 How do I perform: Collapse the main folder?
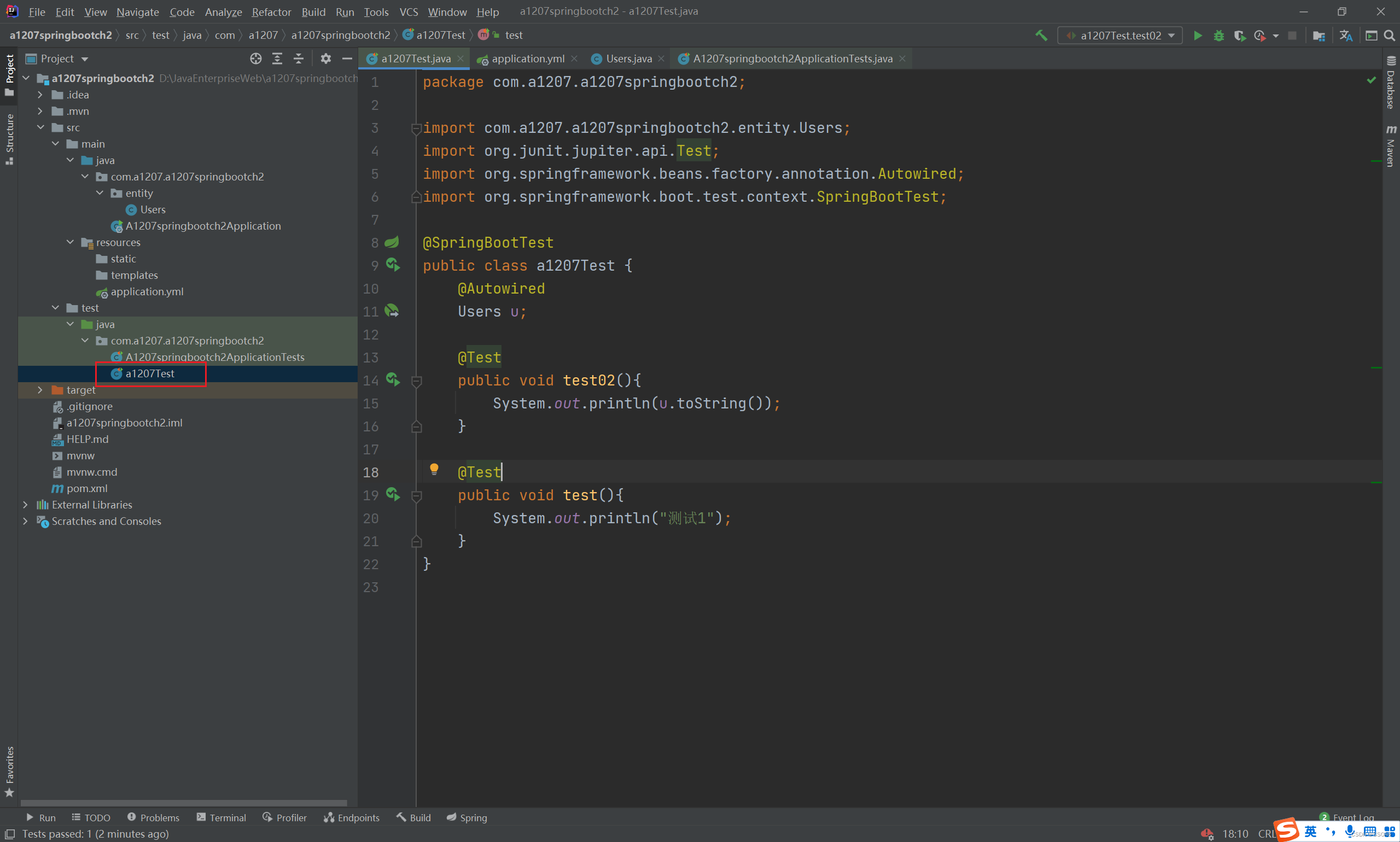(x=55, y=144)
